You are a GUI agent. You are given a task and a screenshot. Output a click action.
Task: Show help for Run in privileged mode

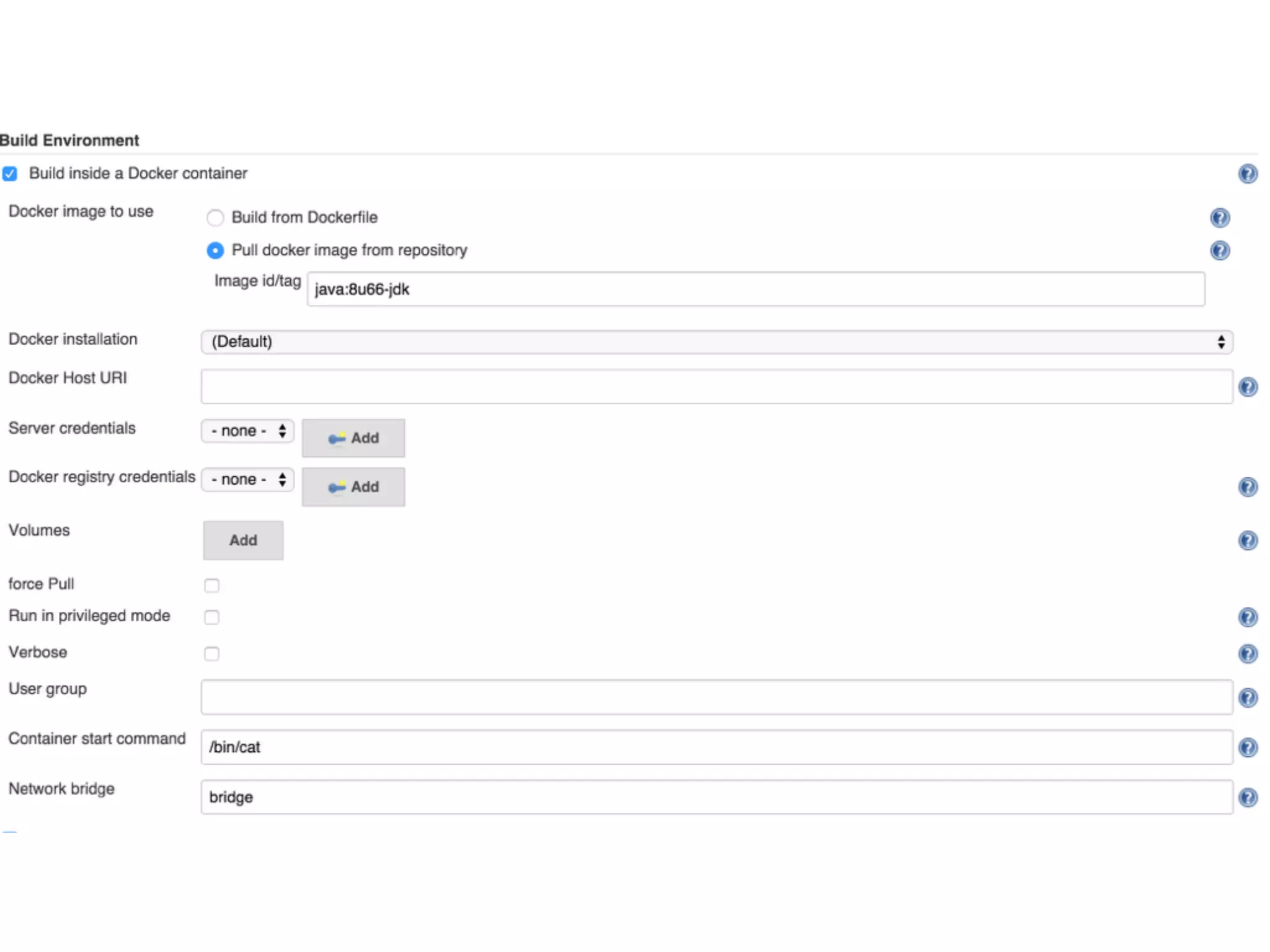[1247, 617]
